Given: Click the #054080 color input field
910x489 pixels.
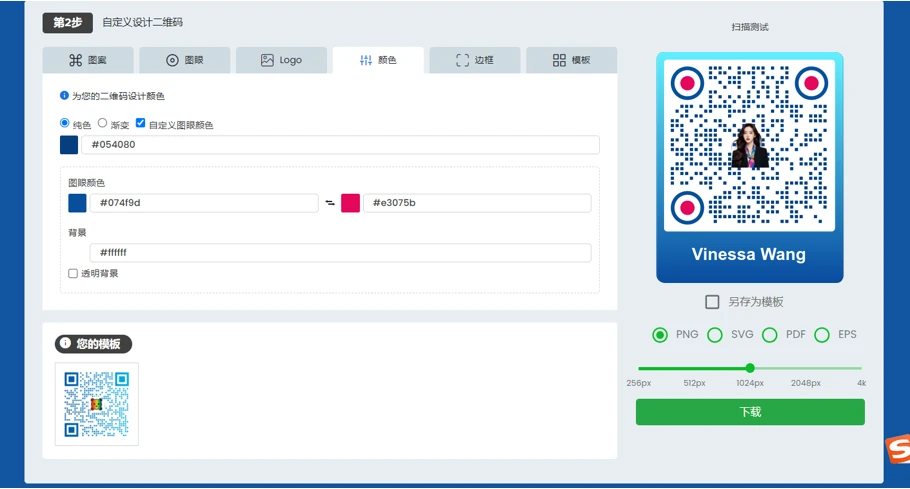Looking at the screenshot, I should pos(340,144).
